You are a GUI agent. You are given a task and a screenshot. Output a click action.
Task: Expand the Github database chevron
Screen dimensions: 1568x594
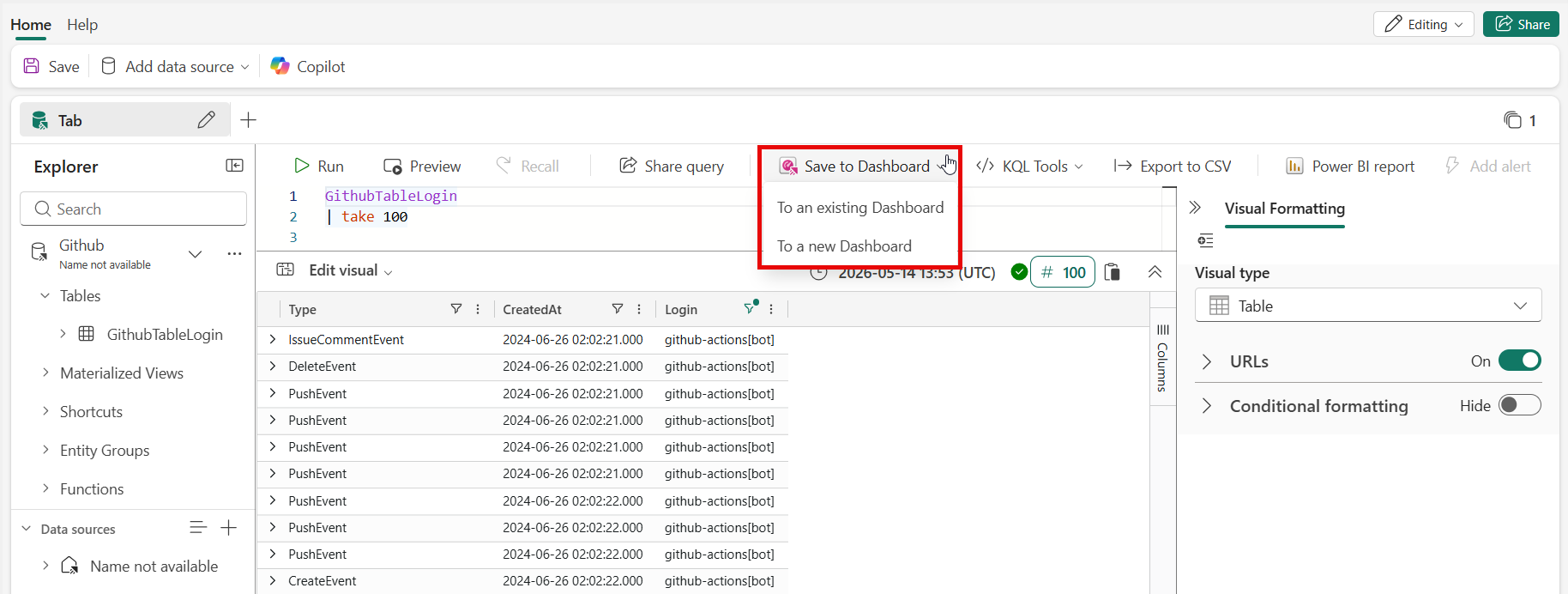pyautogui.click(x=195, y=254)
